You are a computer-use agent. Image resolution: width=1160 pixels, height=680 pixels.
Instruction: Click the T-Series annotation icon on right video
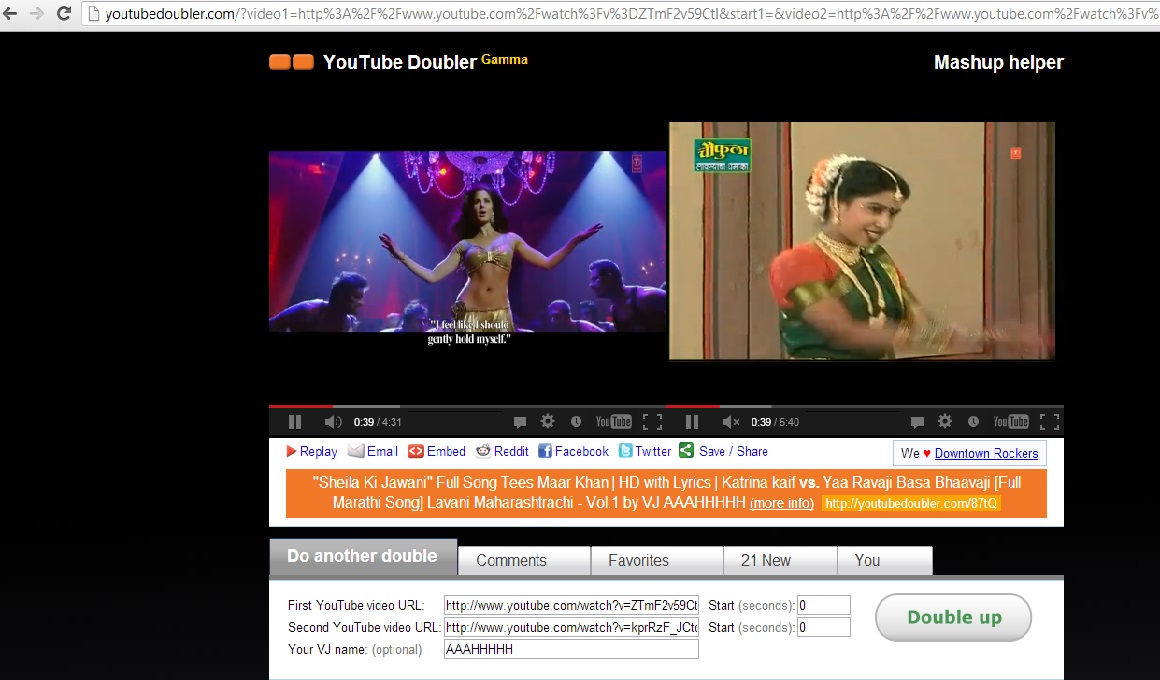[x=1016, y=153]
